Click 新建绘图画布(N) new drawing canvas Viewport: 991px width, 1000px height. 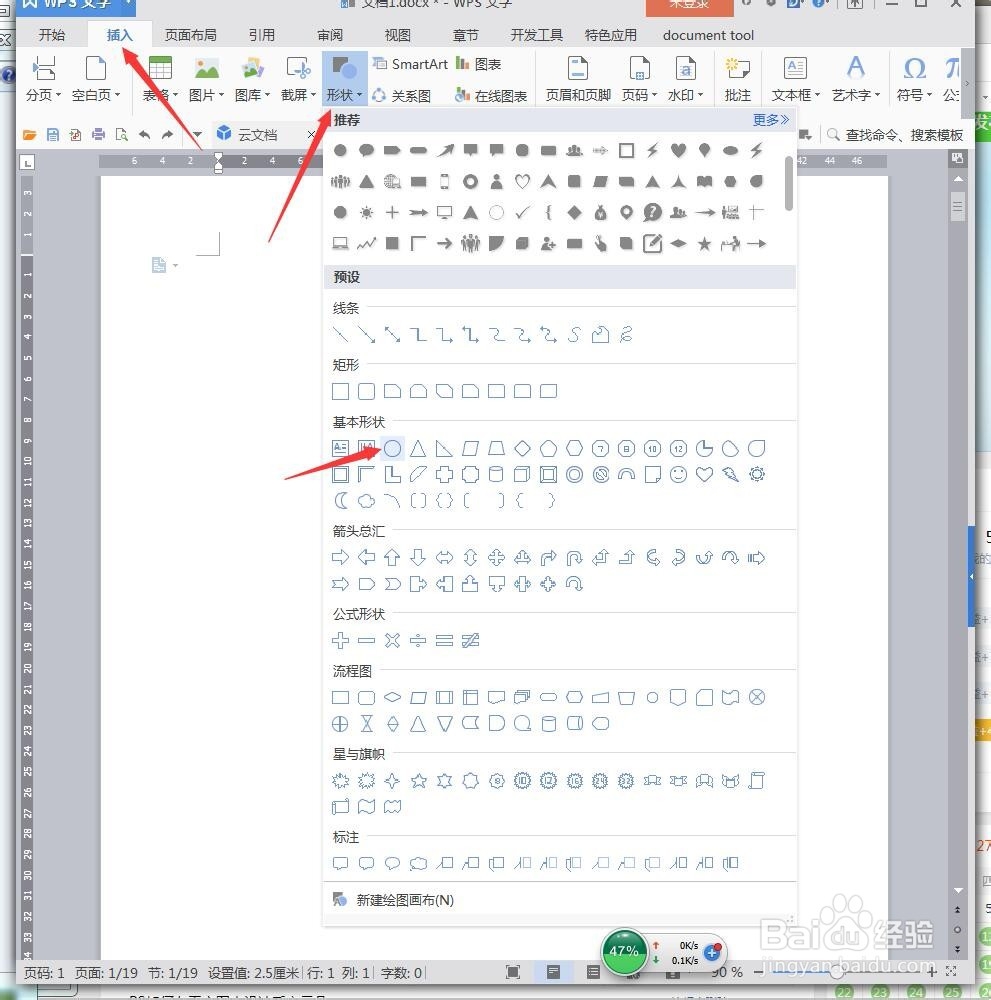click(x=404, y=900)
